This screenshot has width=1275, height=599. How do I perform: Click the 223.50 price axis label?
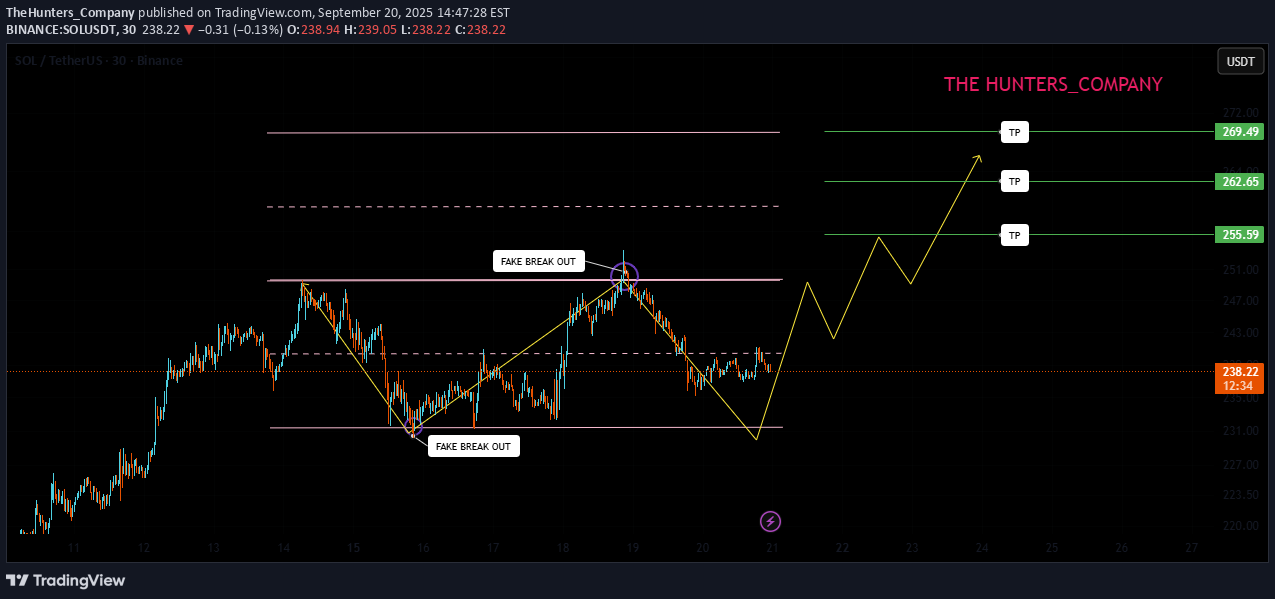coord(1239,495)
